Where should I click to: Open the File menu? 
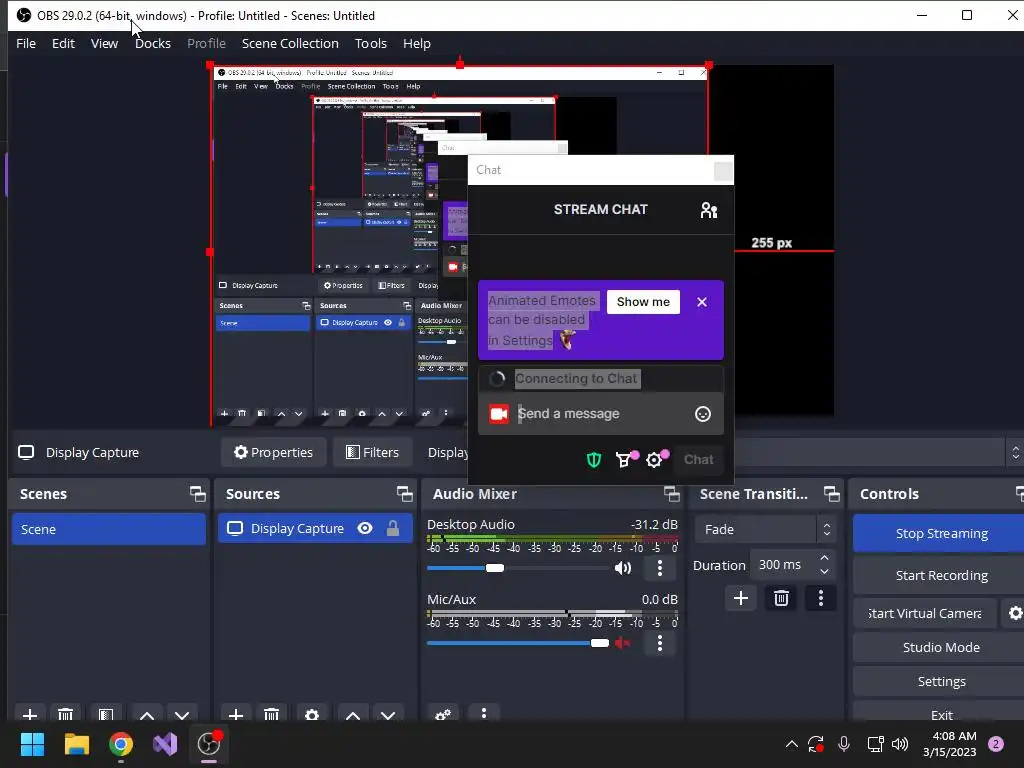(26, 43)
